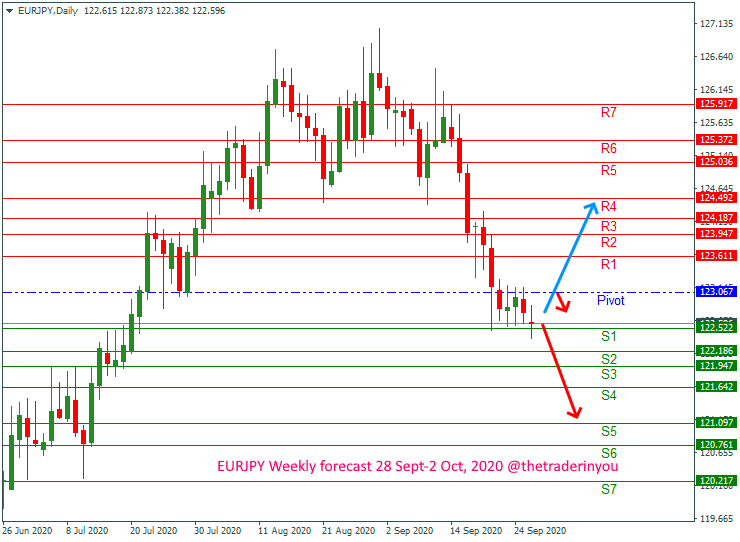Click the S7 support label
The width and height of the screenshot is (740, 542).
coord(608,490)
